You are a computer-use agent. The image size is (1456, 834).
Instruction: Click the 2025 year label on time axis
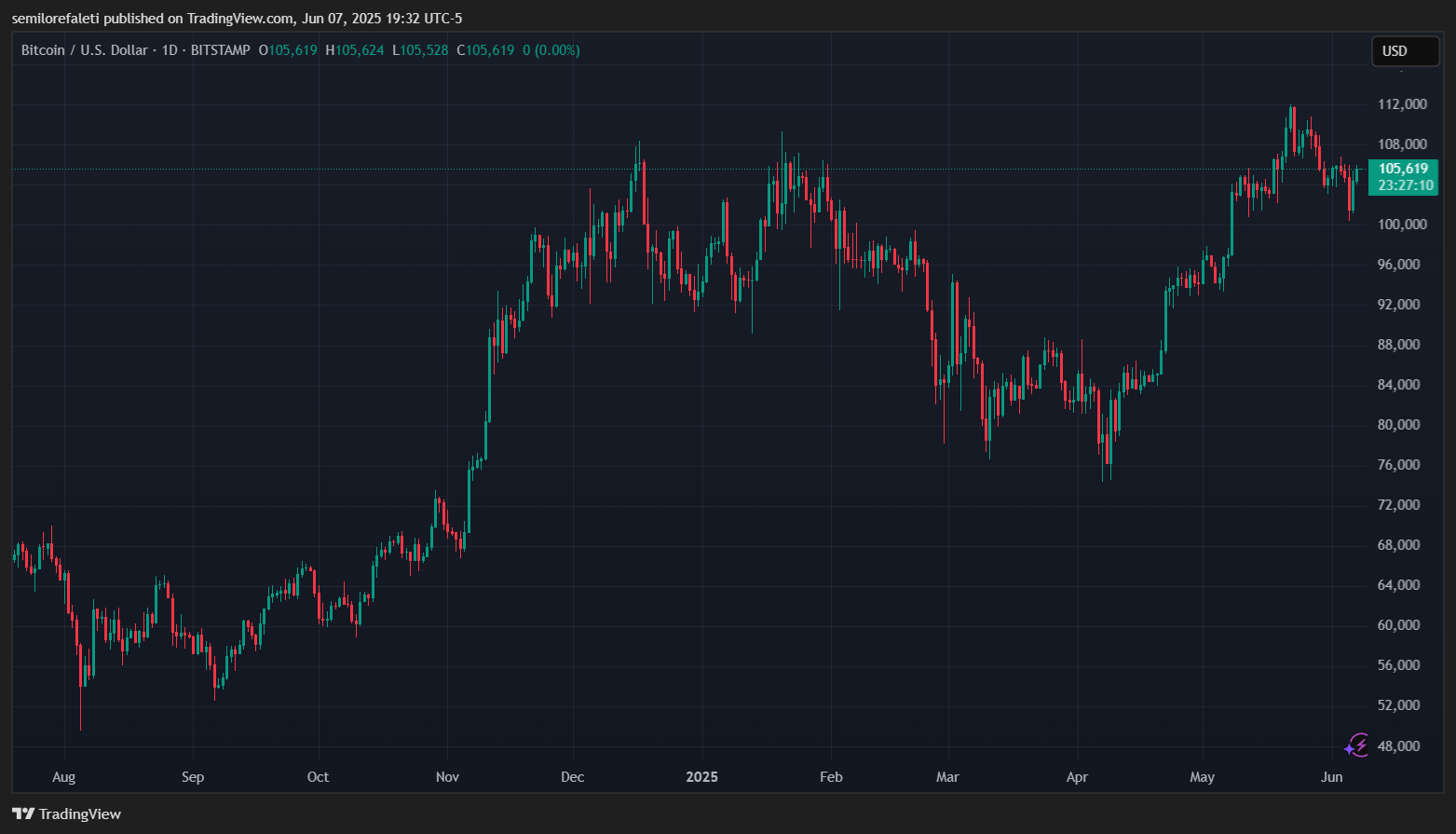click(x=701, y=777)
